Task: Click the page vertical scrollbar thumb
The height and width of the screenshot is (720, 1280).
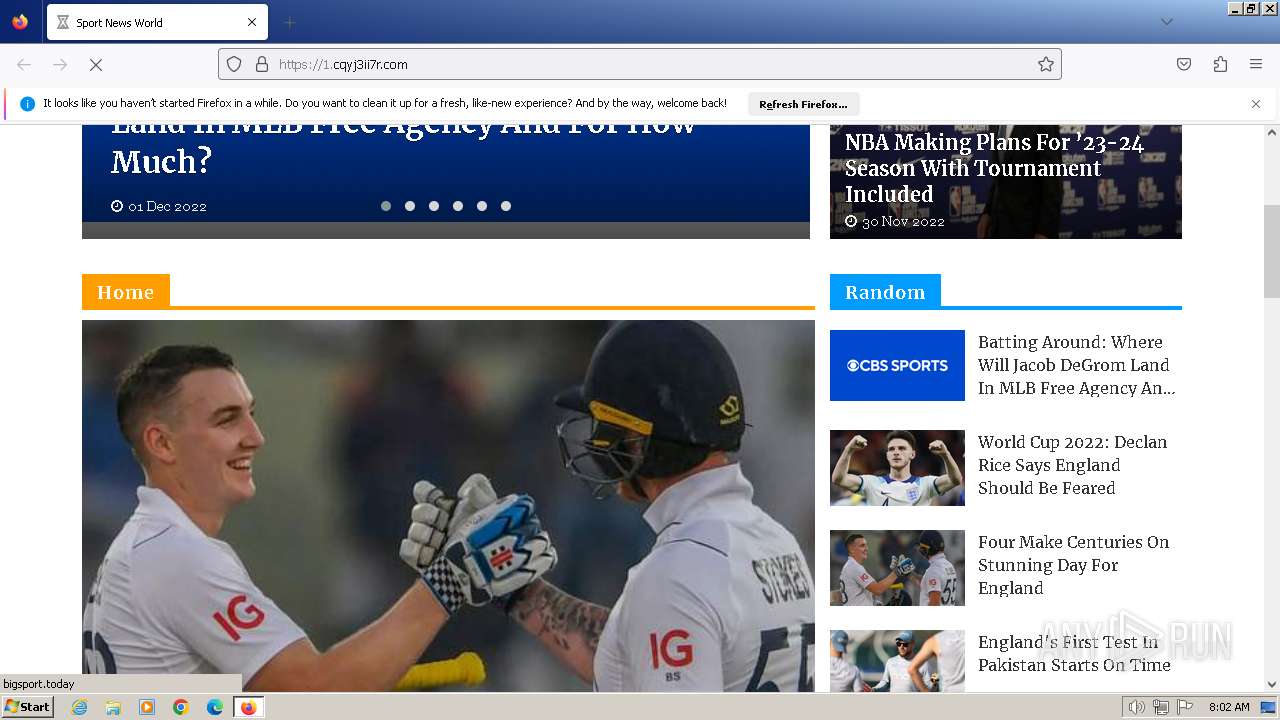Action: pyautogui.click(x=1272, y=252)
